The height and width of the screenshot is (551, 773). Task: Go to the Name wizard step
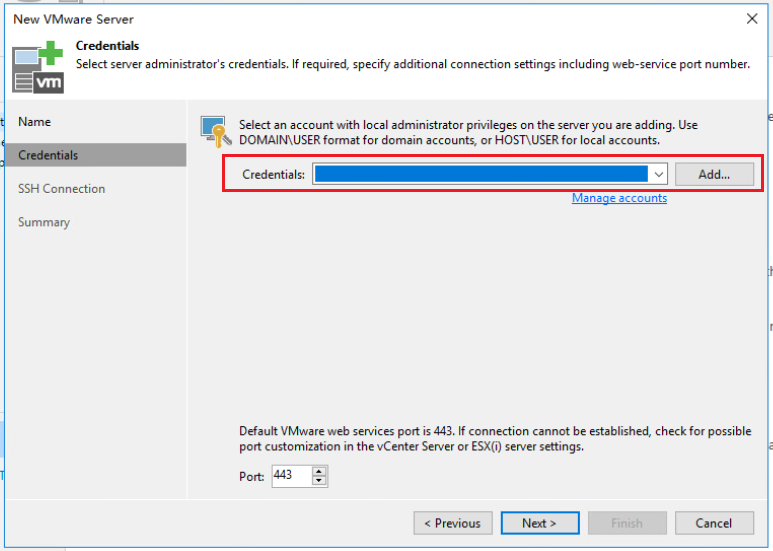(x=35, y=122)
